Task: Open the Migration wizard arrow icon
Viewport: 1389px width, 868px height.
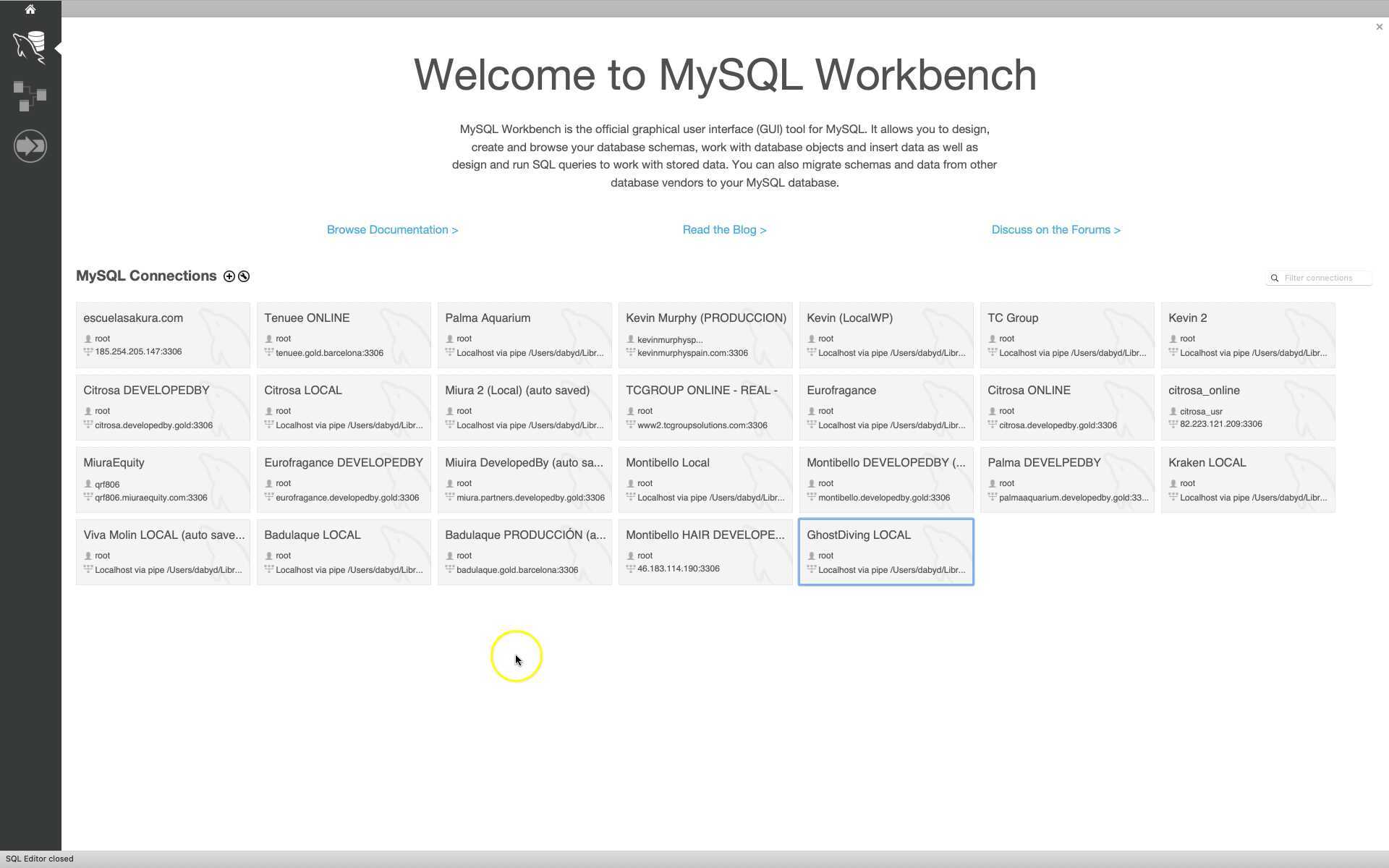Action: point(30,146)
